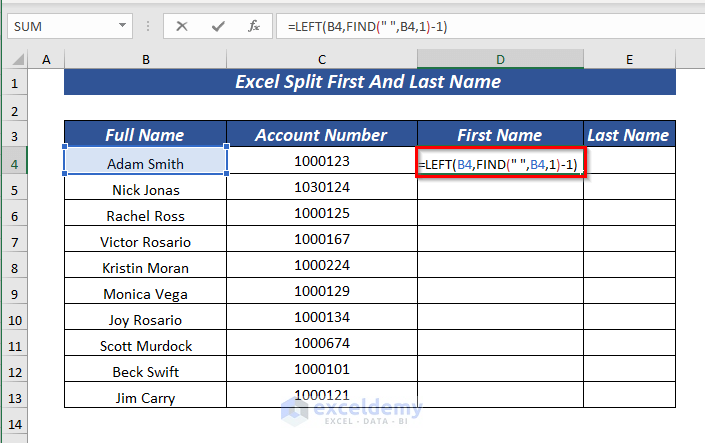The height and width of the screenshot is (443, 705).
Task: Select column B header
Action: click(145, 60)
